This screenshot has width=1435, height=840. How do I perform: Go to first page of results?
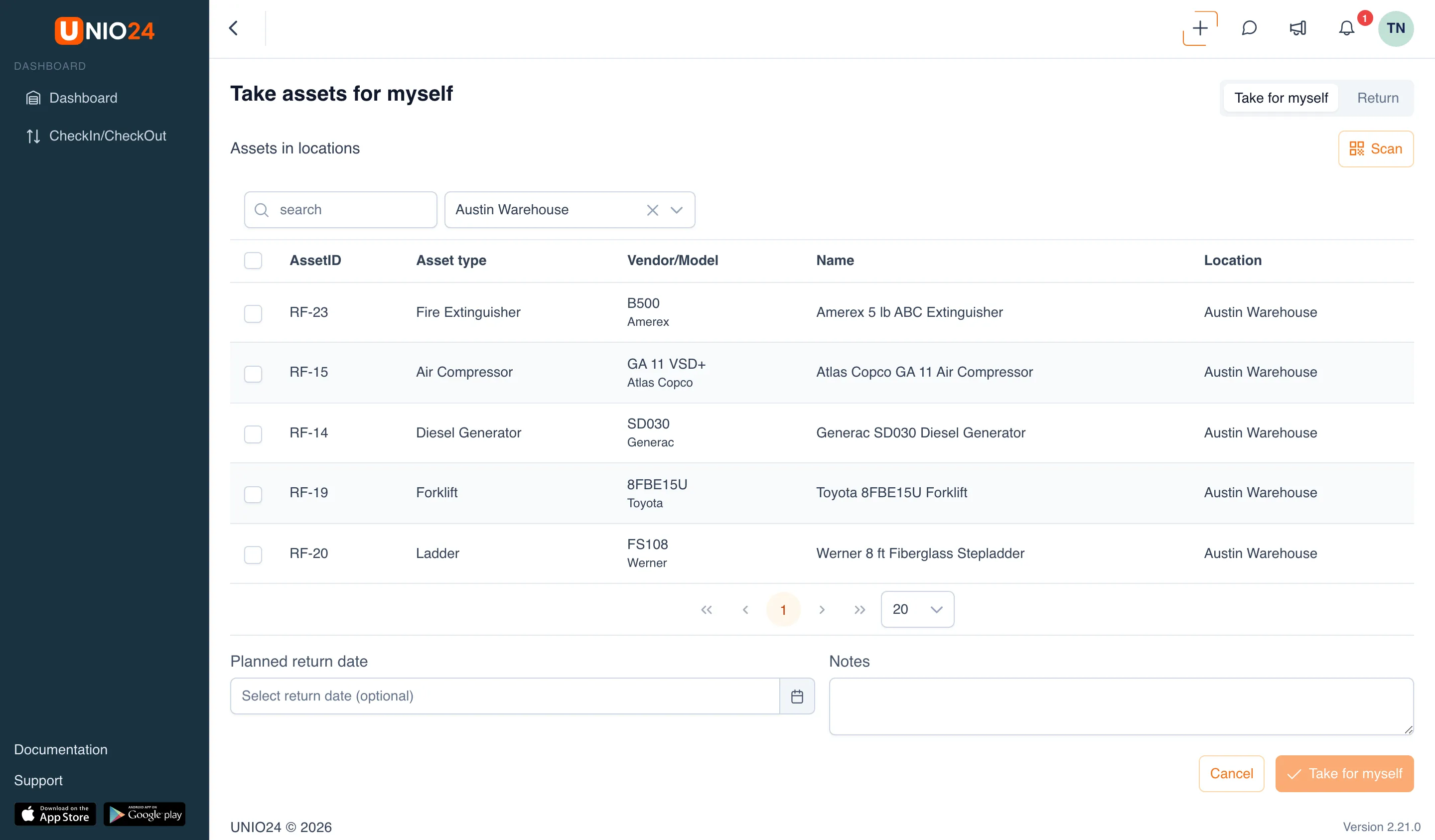pos(706,610)
